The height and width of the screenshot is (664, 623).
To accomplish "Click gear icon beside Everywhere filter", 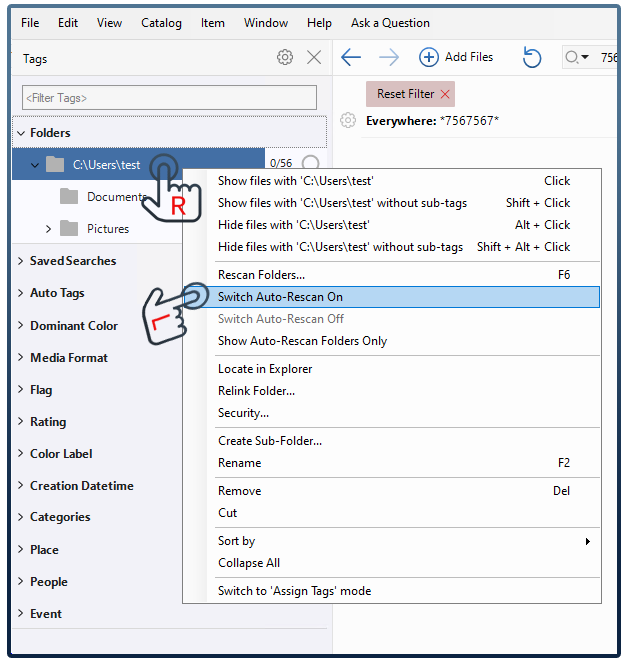I will point(348,121).
